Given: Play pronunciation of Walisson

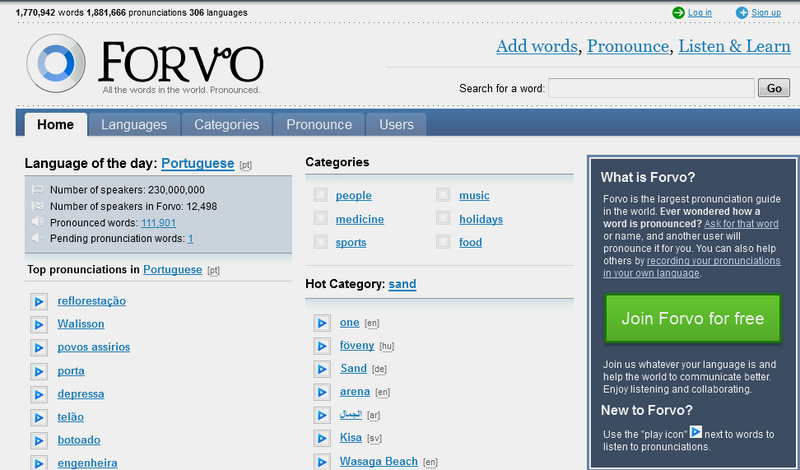Looking at the screenshot, I should coord(39,325).
